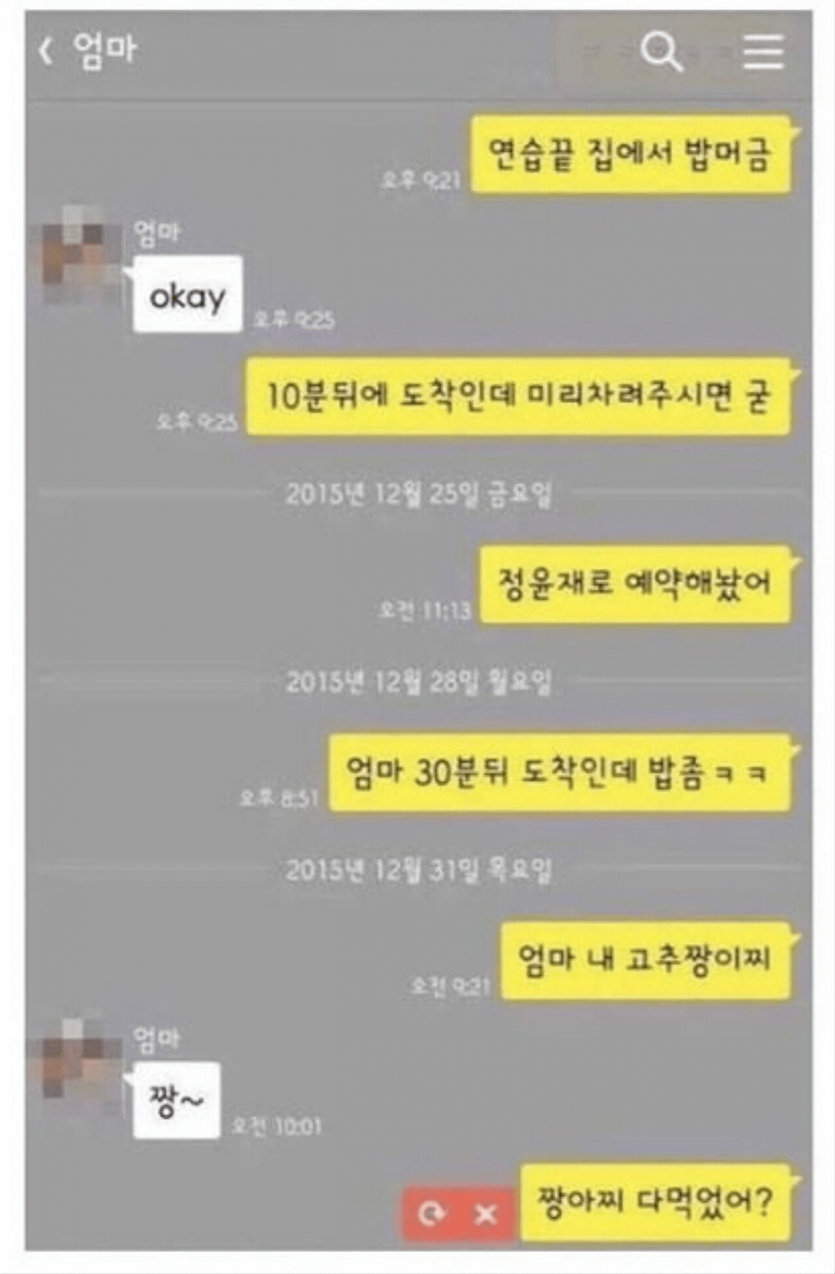835x1274 pixels.
Task: Tap the red X delete icon
Action: (x=487, y=1214)
